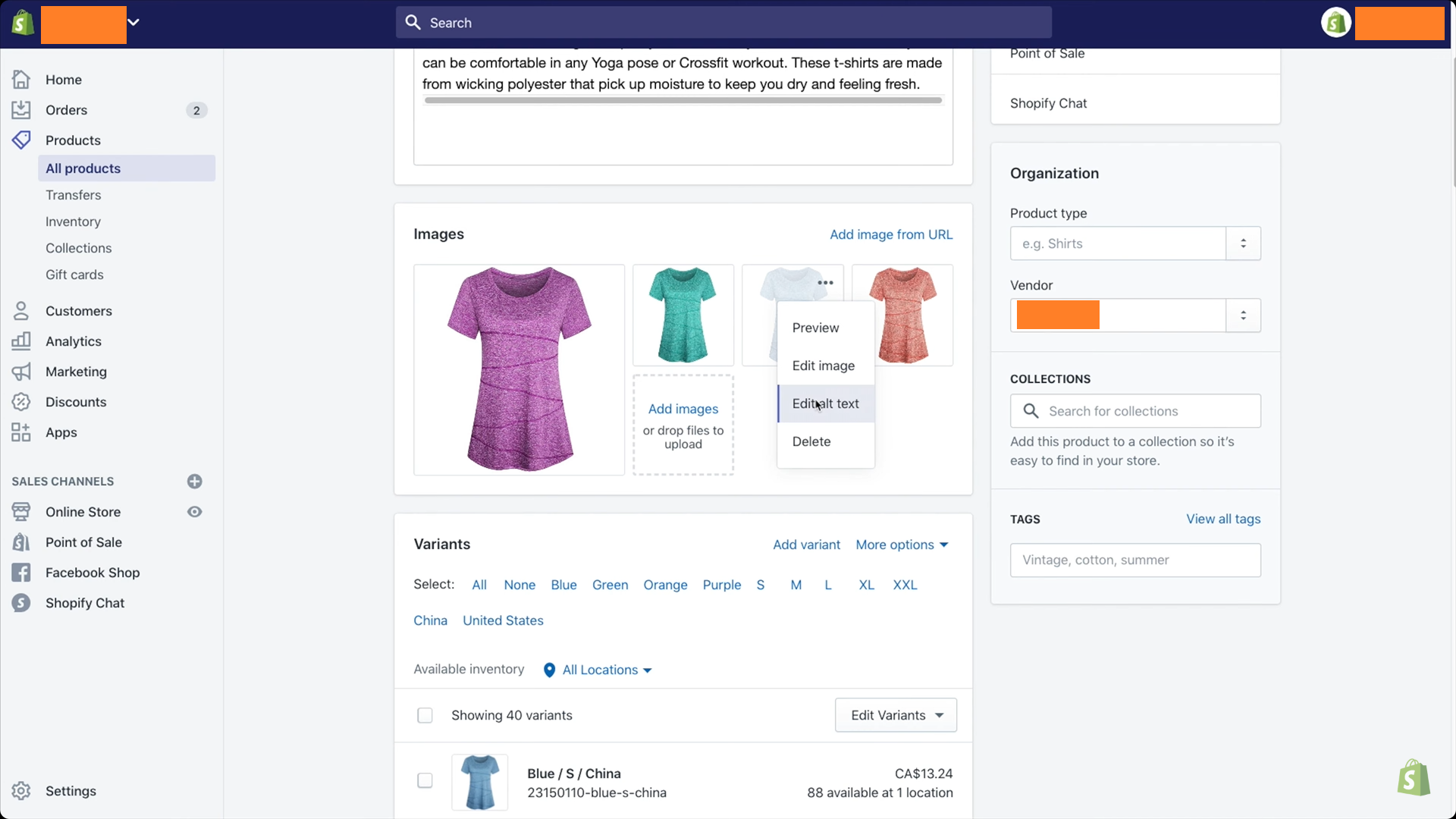Open the More options variants dropdown
This screenshot has width=1456, height=819.
click(x=900, y=544)
